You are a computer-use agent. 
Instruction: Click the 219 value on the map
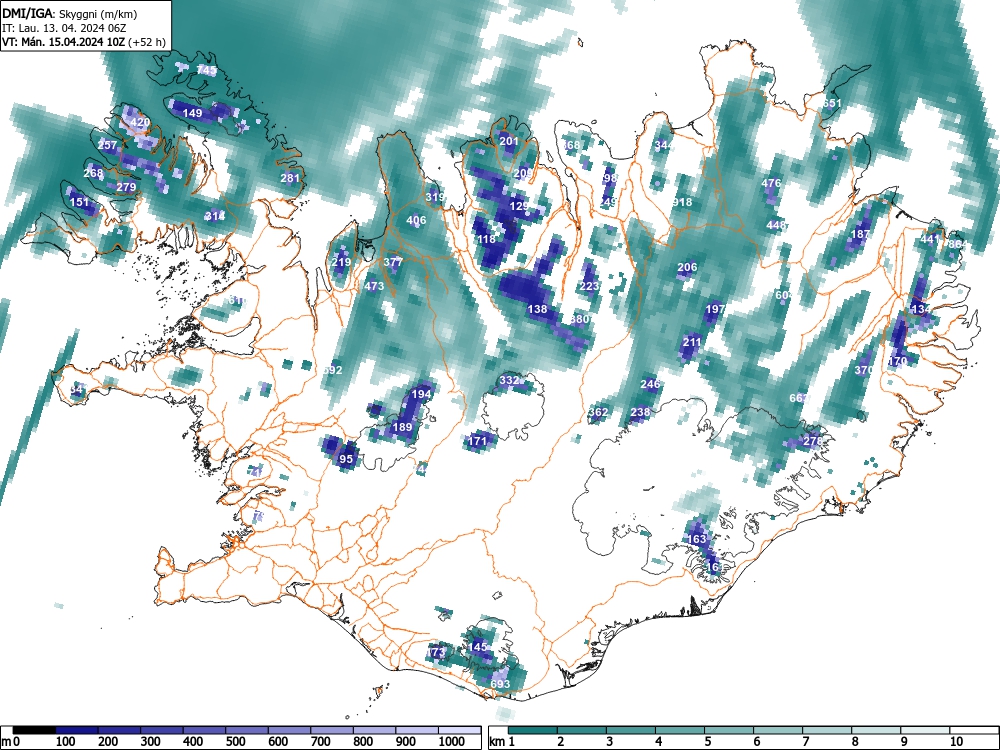[341, 262]
